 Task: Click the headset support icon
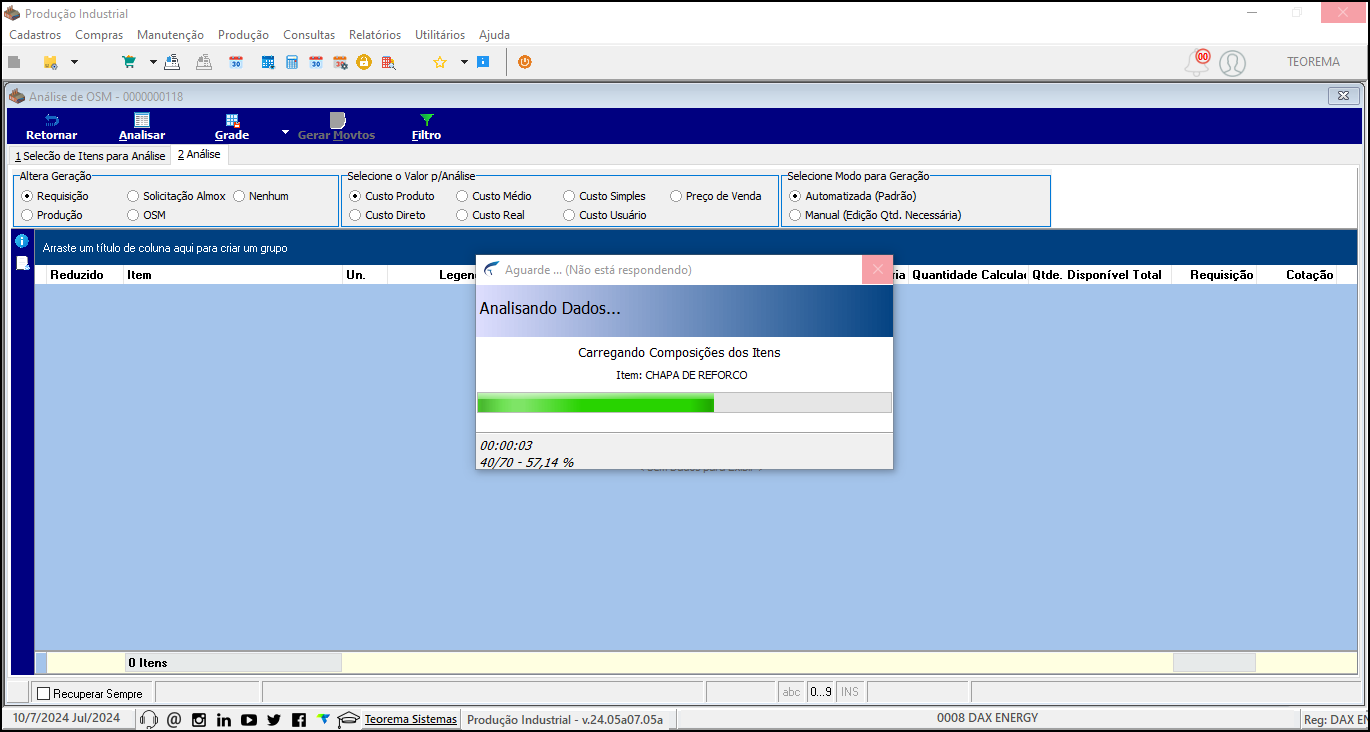click(x=149, y=719)
